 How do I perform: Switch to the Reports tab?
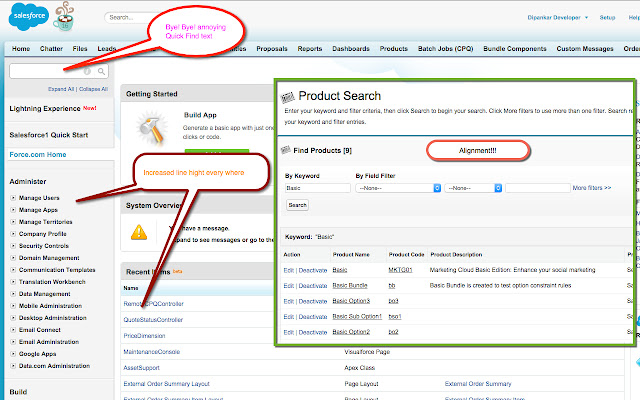pos(310,49)
